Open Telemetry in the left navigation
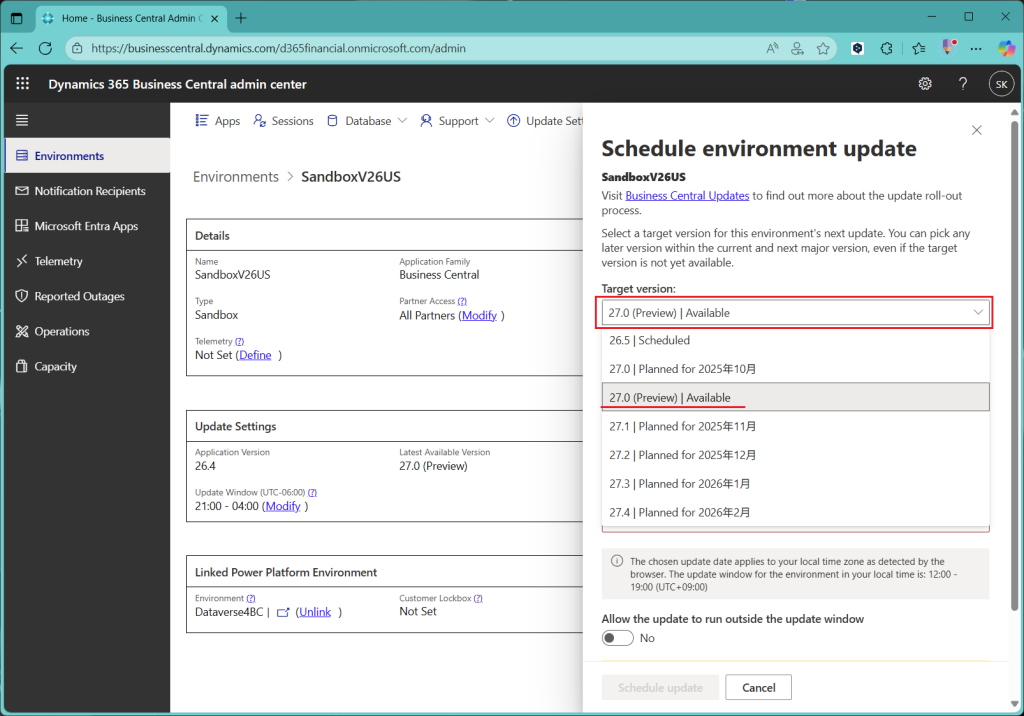Image resolution: width=1024 pixels, height=716 pixels. click(x=58, y=261)
